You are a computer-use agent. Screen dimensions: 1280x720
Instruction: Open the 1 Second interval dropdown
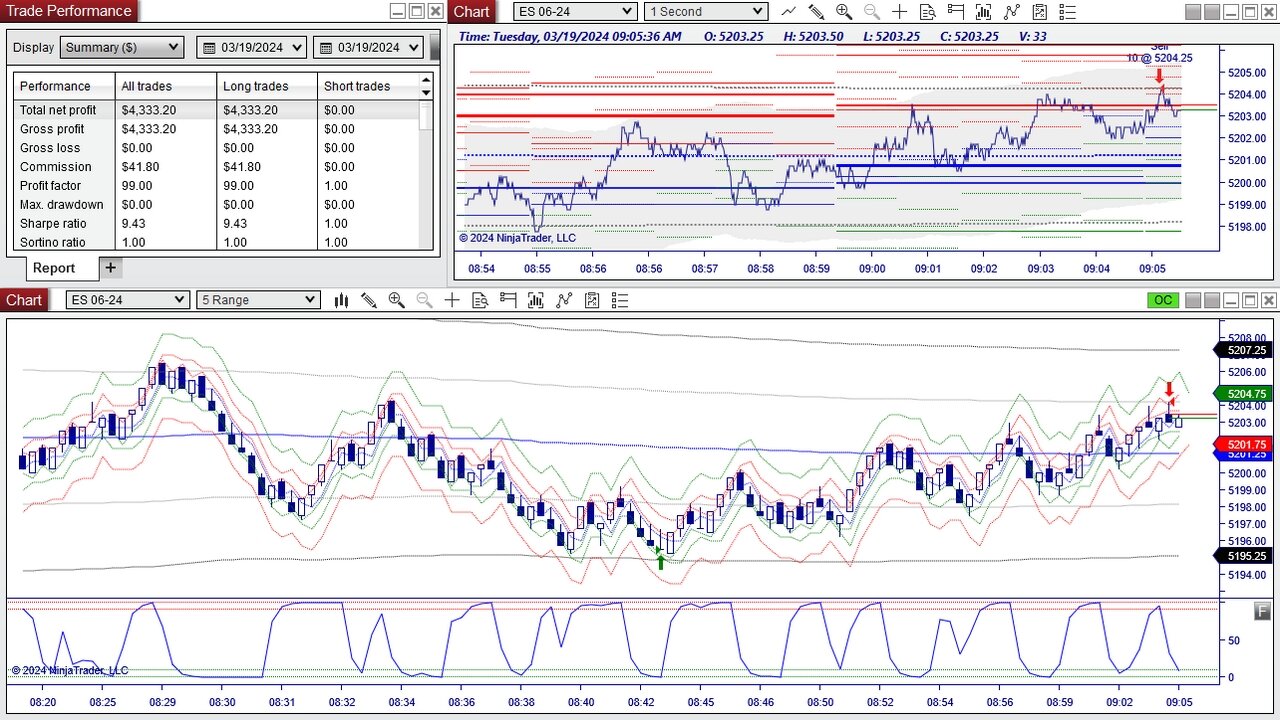[x=706, y=12]
